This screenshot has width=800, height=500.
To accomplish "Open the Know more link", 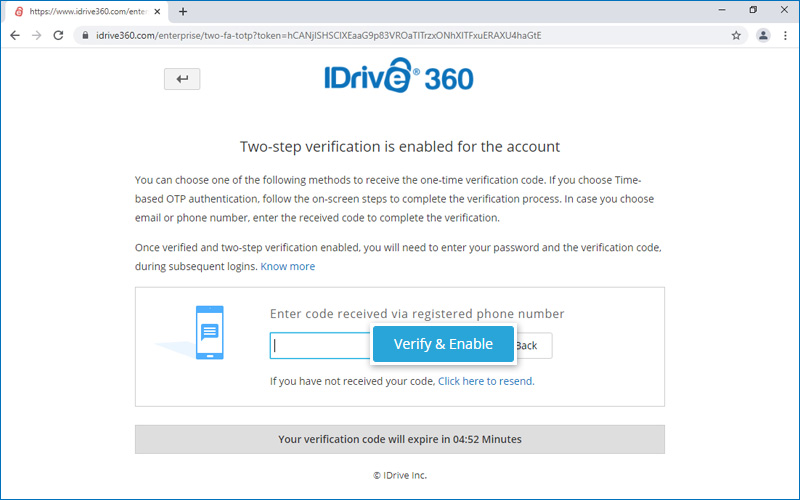I will (x=288, y=266).
